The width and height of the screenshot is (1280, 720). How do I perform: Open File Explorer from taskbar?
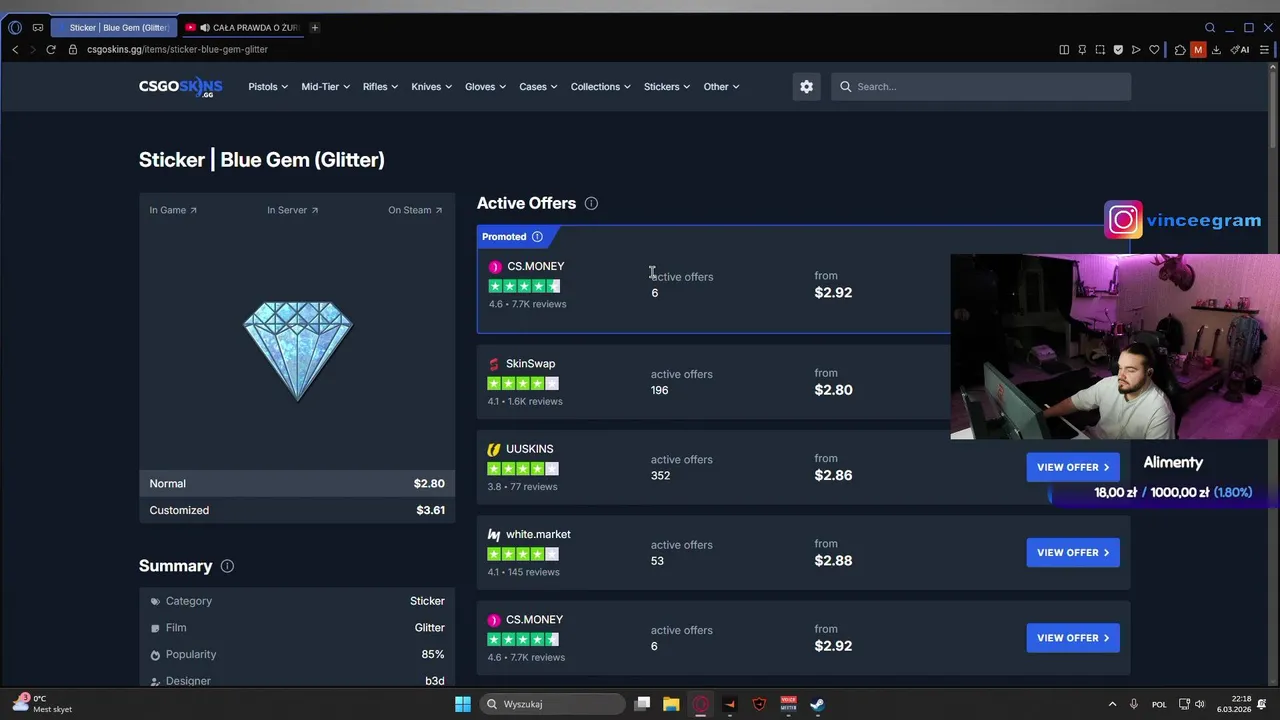[x=671, y=704]
